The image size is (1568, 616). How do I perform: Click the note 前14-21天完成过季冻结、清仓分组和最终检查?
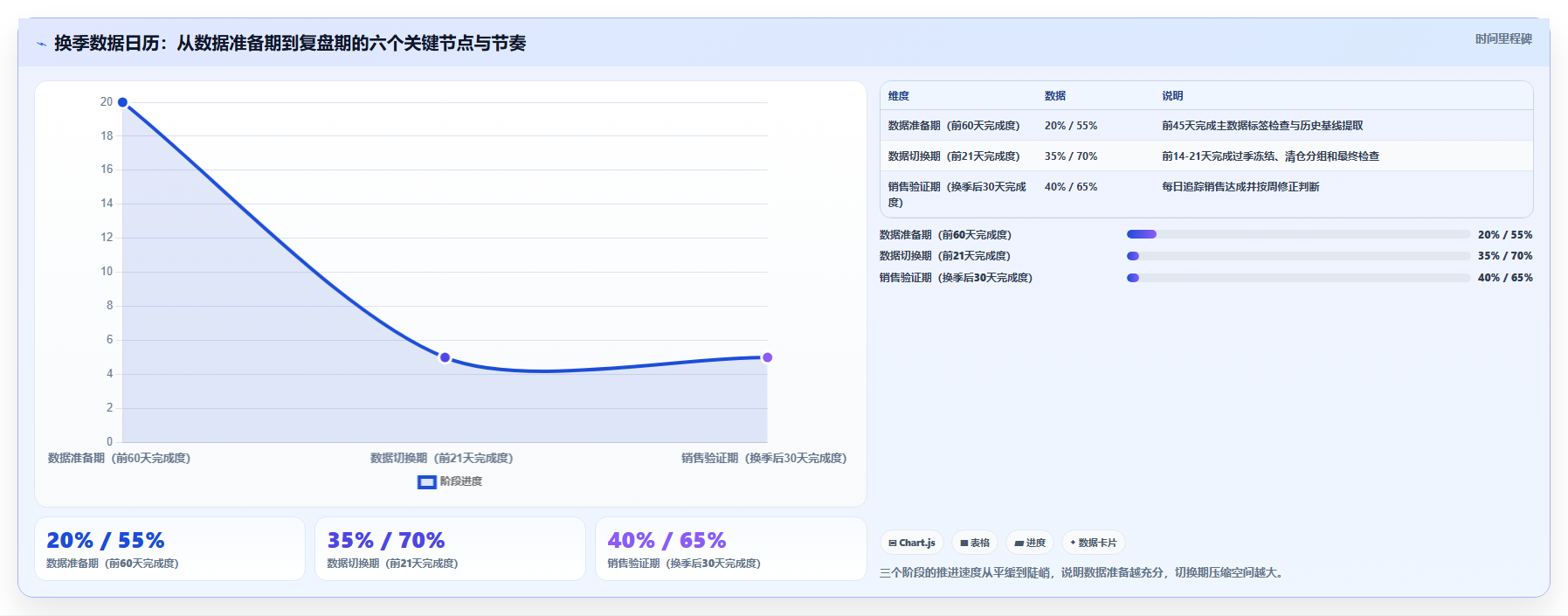1270,156
